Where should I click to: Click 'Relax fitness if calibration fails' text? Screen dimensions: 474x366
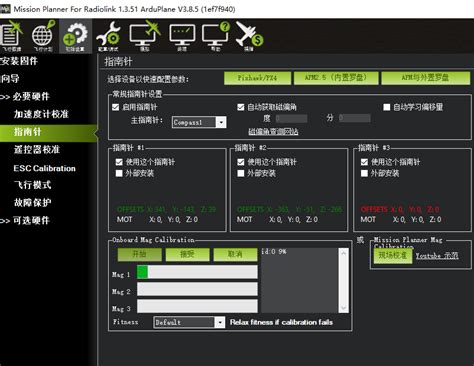coord(281,322)
